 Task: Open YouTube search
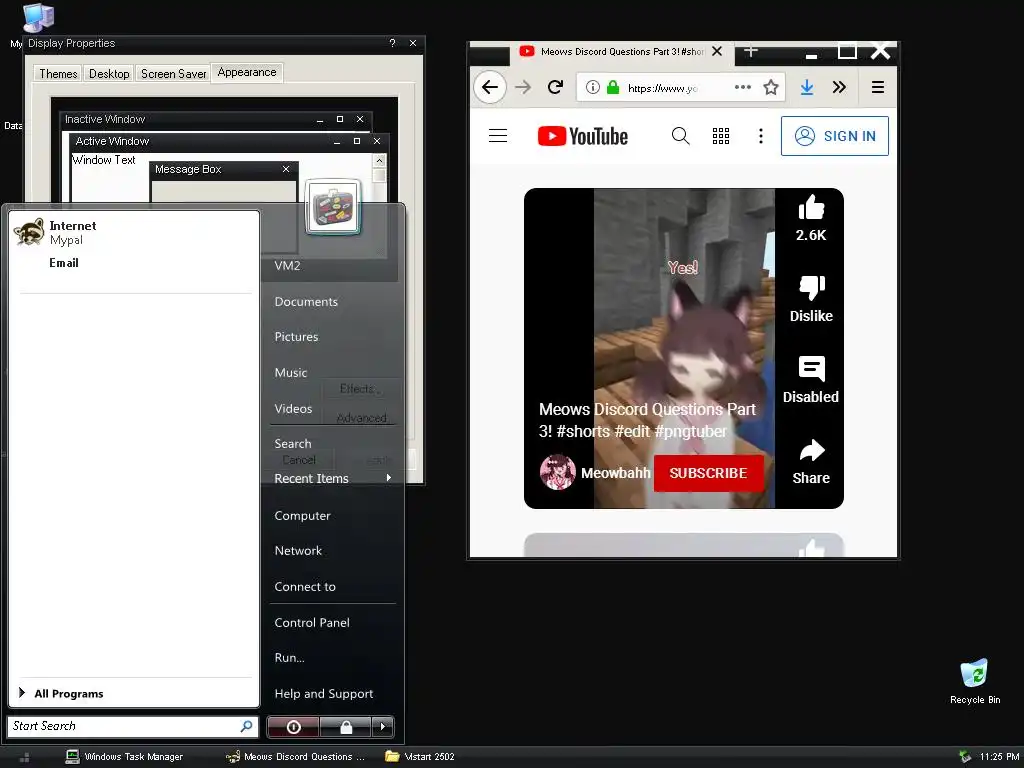pyautogui.click(x=680, y=136)
